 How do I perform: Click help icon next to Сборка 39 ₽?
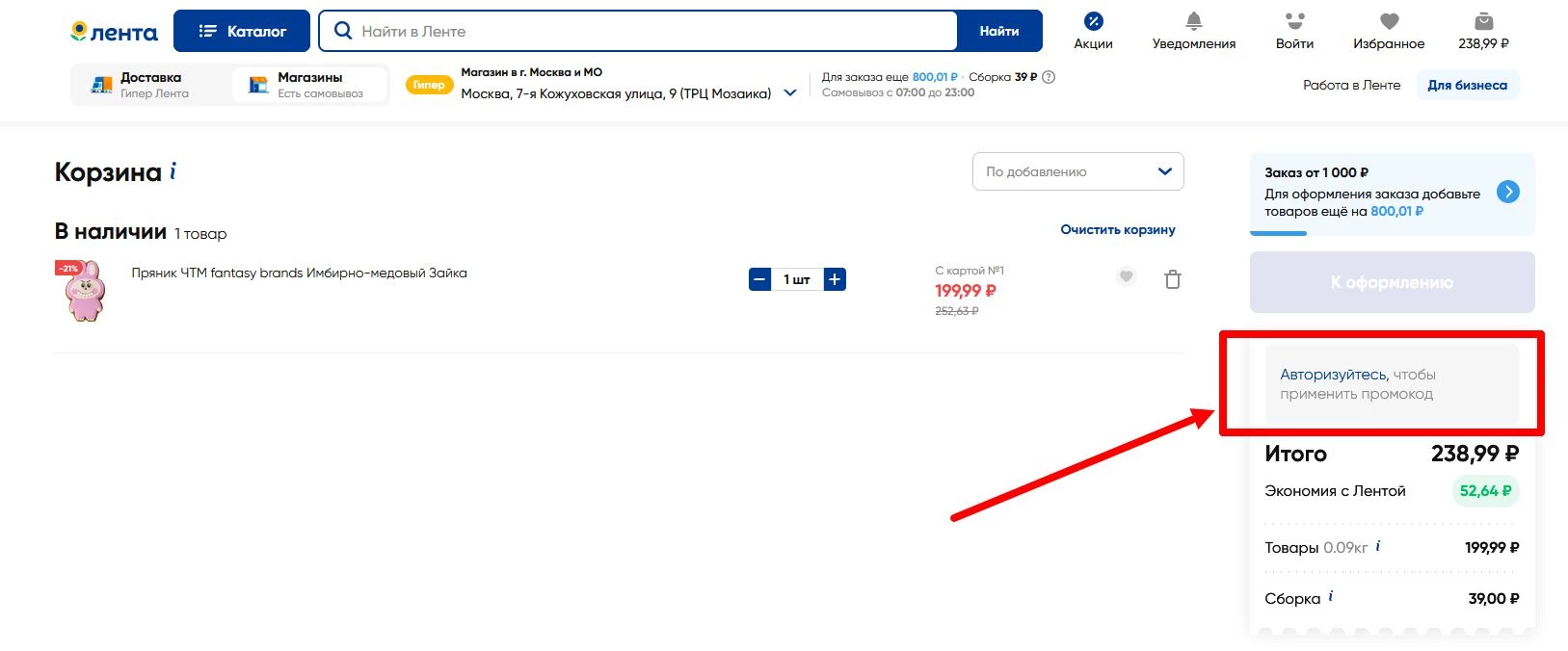click(1049, 77)
